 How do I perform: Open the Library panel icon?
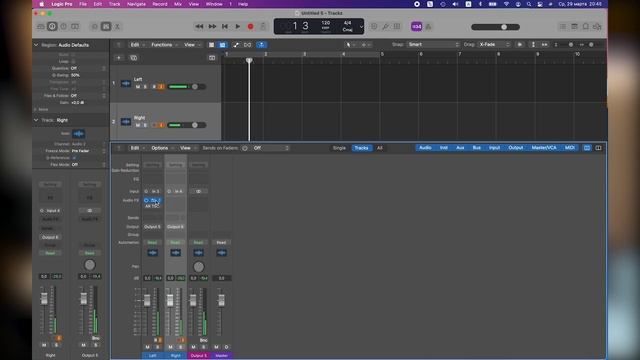(41, 27)
